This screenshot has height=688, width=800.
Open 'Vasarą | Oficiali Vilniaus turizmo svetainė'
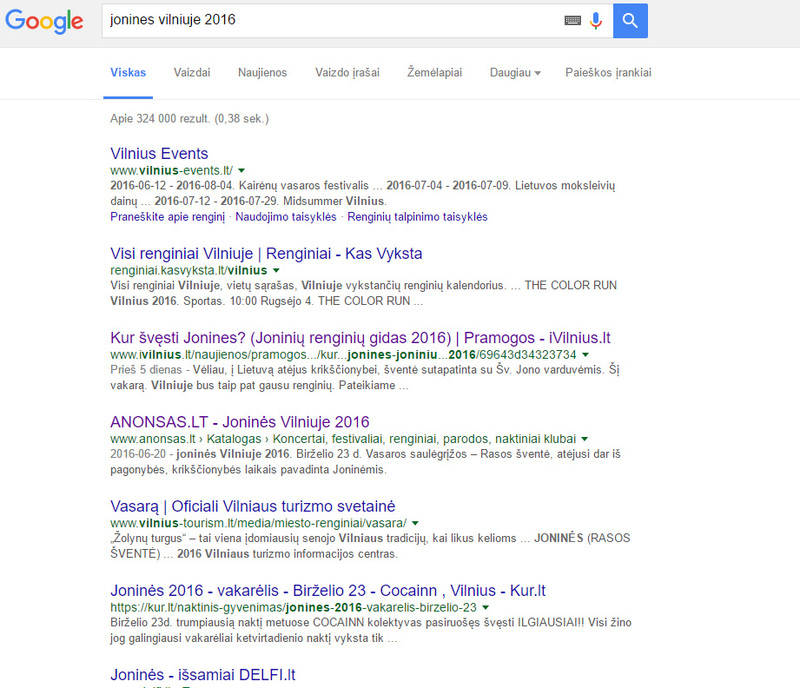pos(253,506)
